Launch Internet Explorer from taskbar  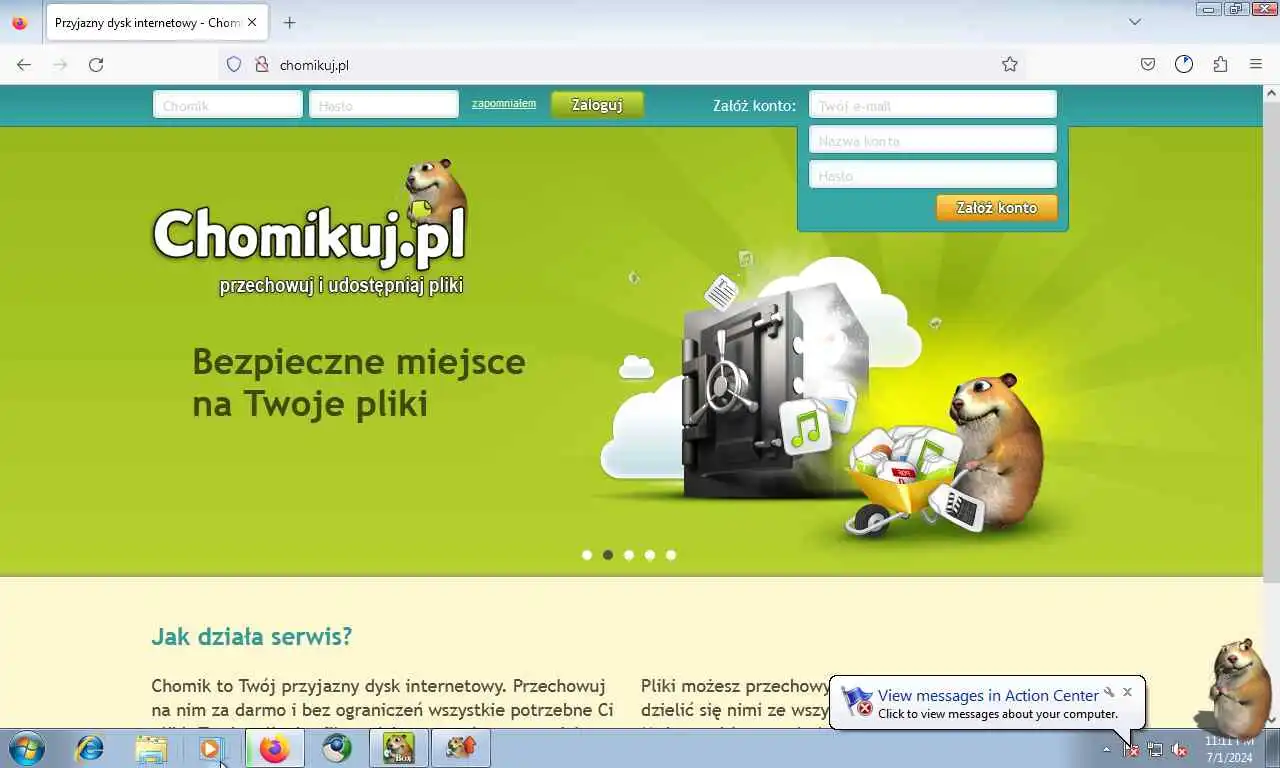pos(90,748)
